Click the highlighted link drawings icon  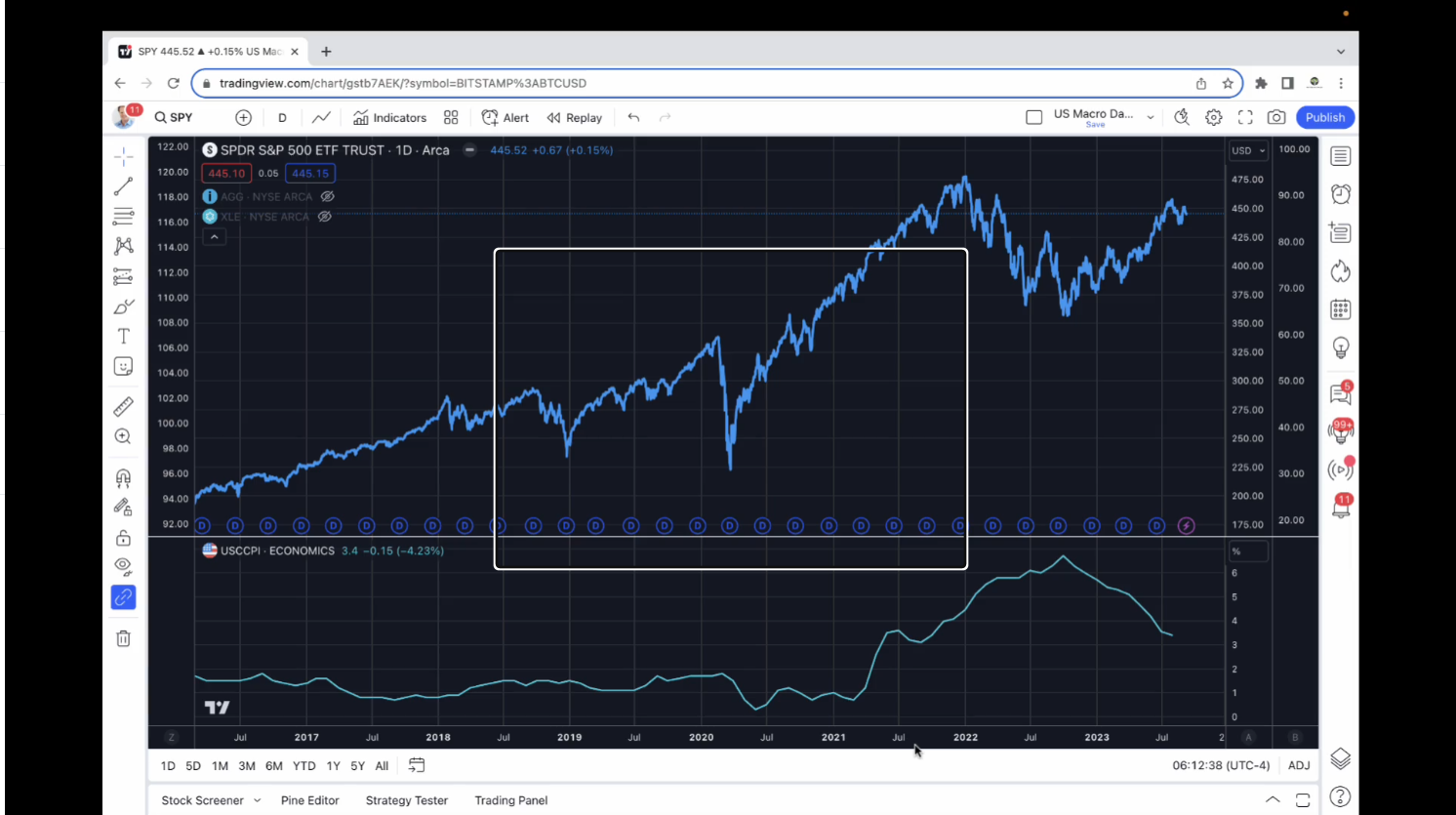tap(123, 597)
